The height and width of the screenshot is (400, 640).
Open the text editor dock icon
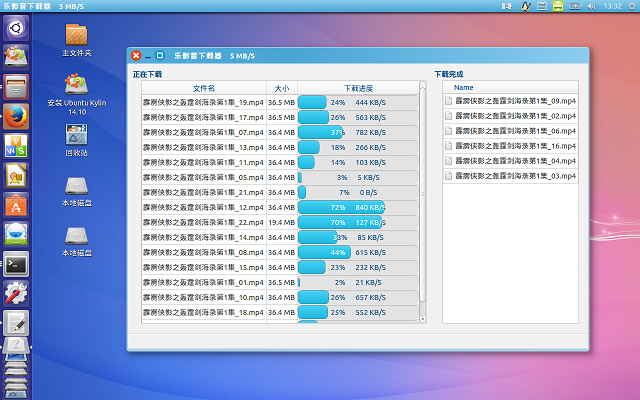tap(16, 323)
